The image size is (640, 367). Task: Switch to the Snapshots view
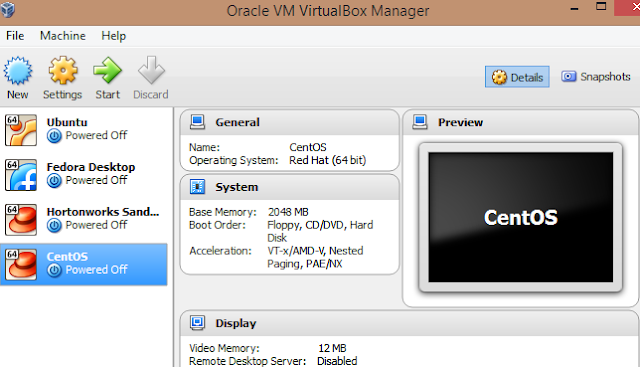tap(596, 77)
